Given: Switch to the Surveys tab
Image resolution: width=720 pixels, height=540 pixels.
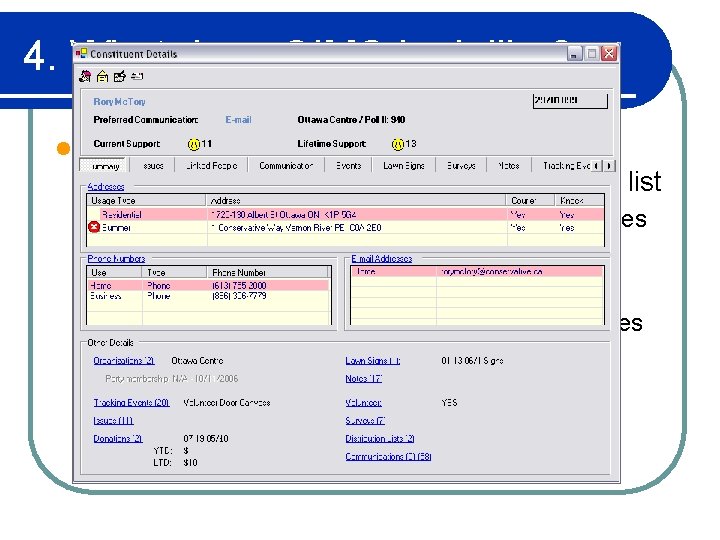Looking at the screenshot, I should [x=461, y=166].
